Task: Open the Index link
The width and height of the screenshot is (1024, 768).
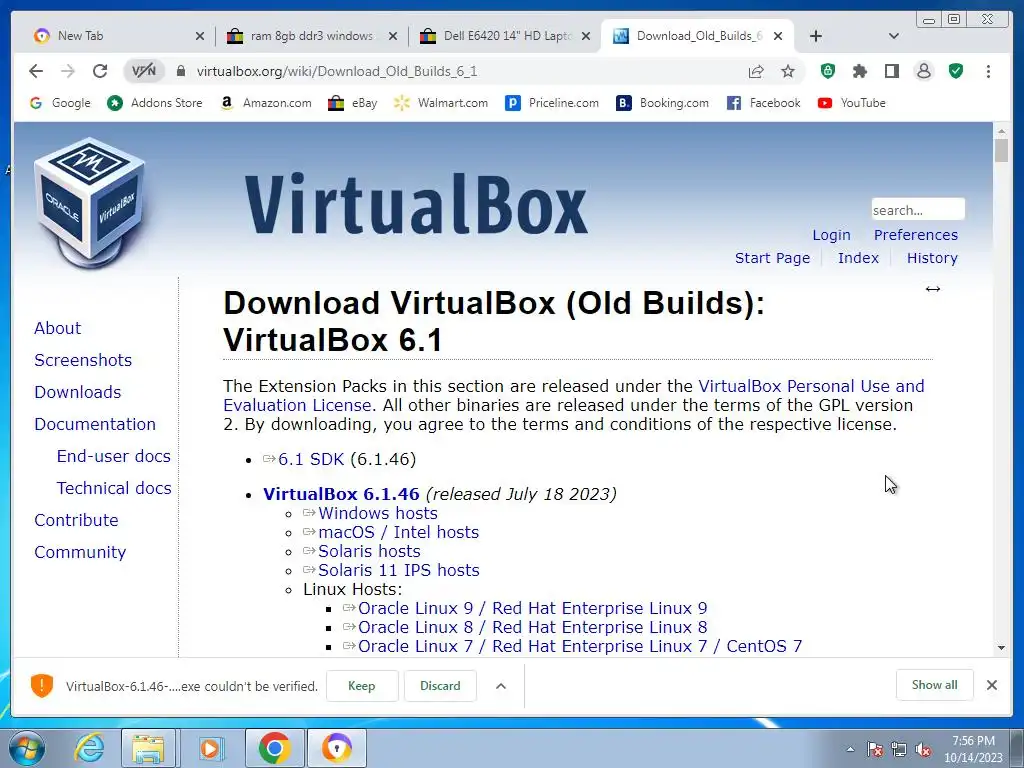Action: [858, 258]
